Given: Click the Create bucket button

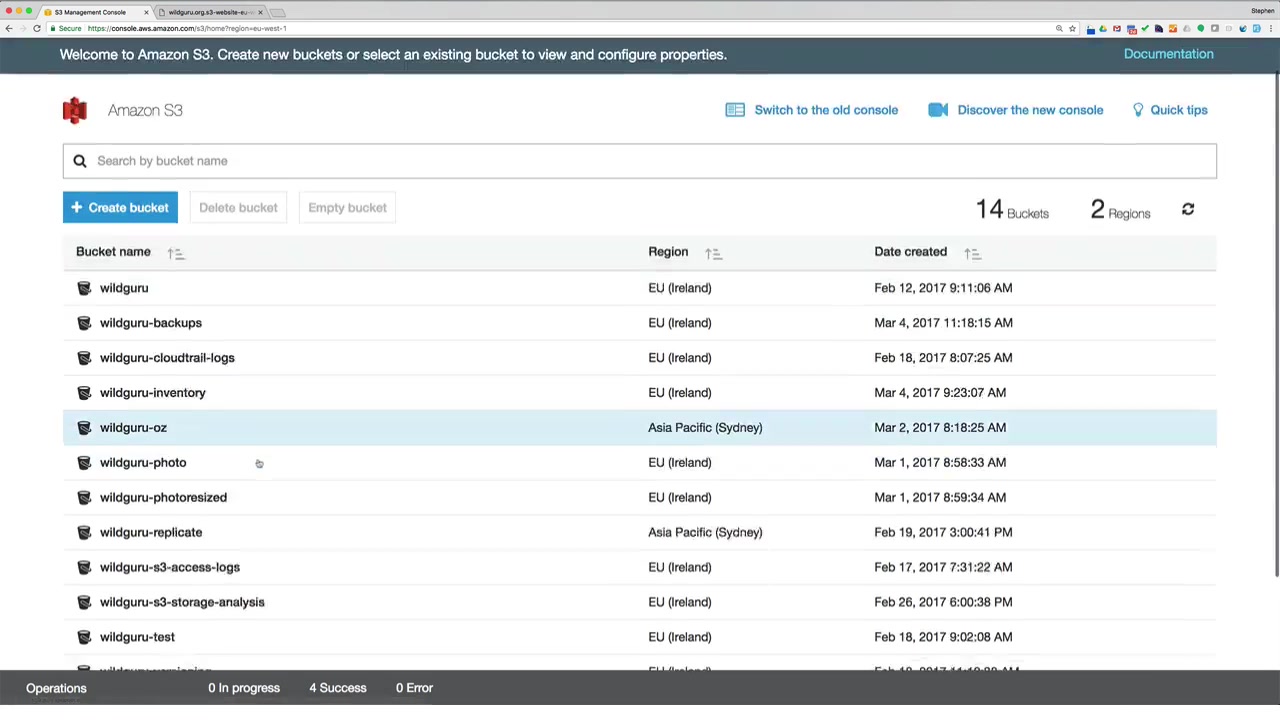Looking at the screenshot, I should (x=120, y=208).
